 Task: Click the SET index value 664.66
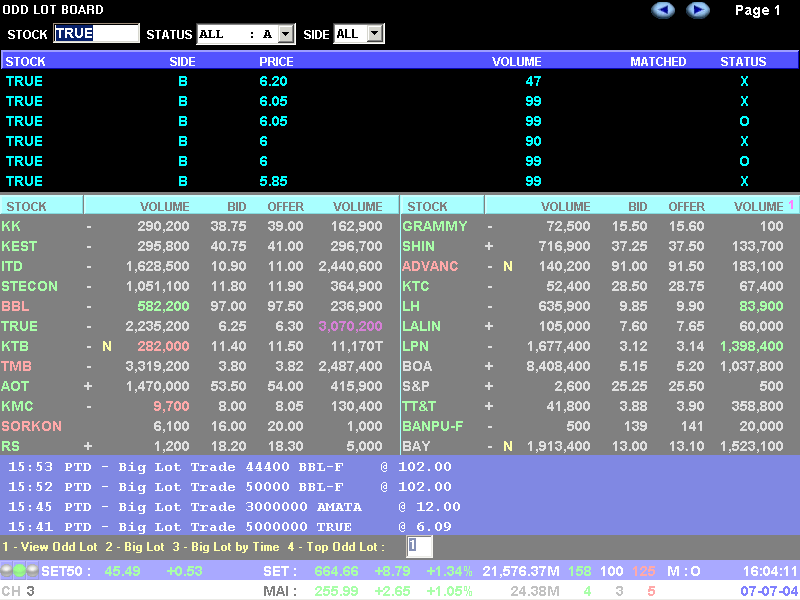click(x=336, y=571)
